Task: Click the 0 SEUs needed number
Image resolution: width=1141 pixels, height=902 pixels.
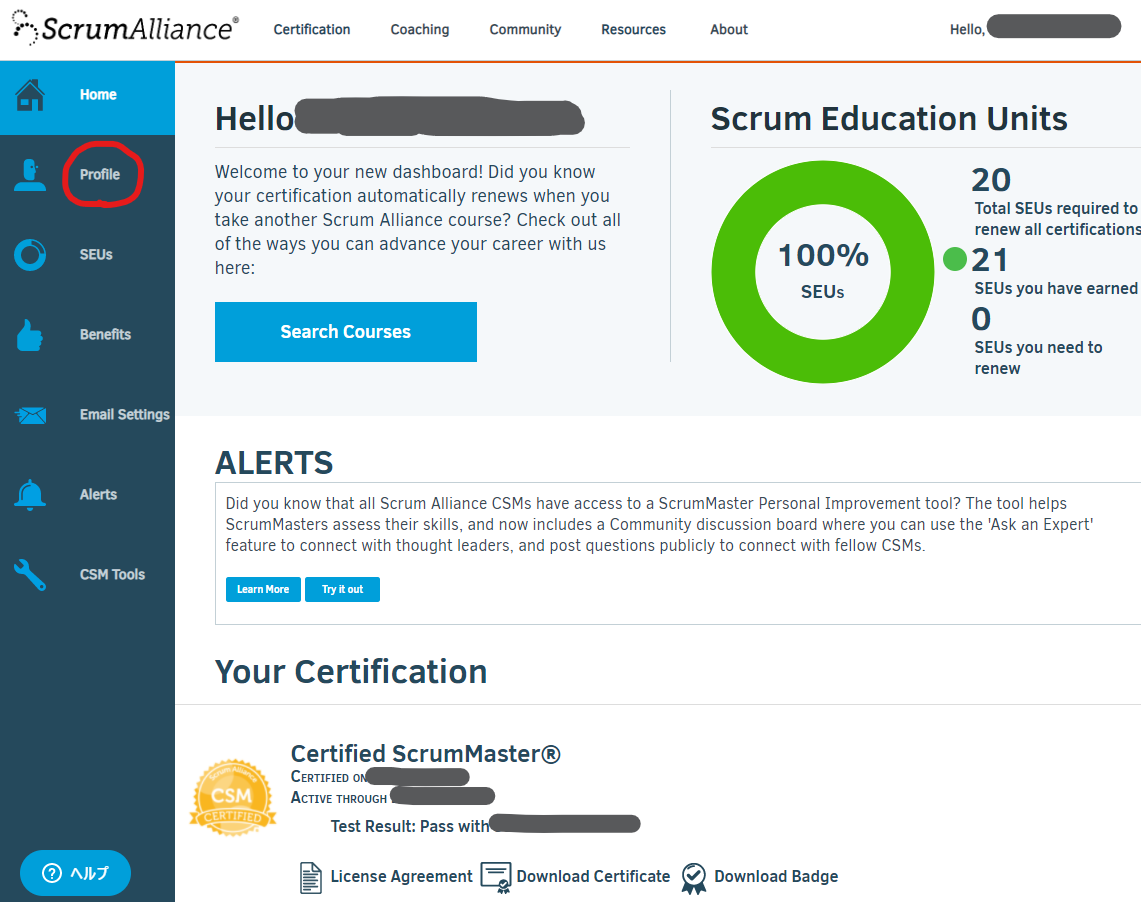Action: (x=981, y=319)
